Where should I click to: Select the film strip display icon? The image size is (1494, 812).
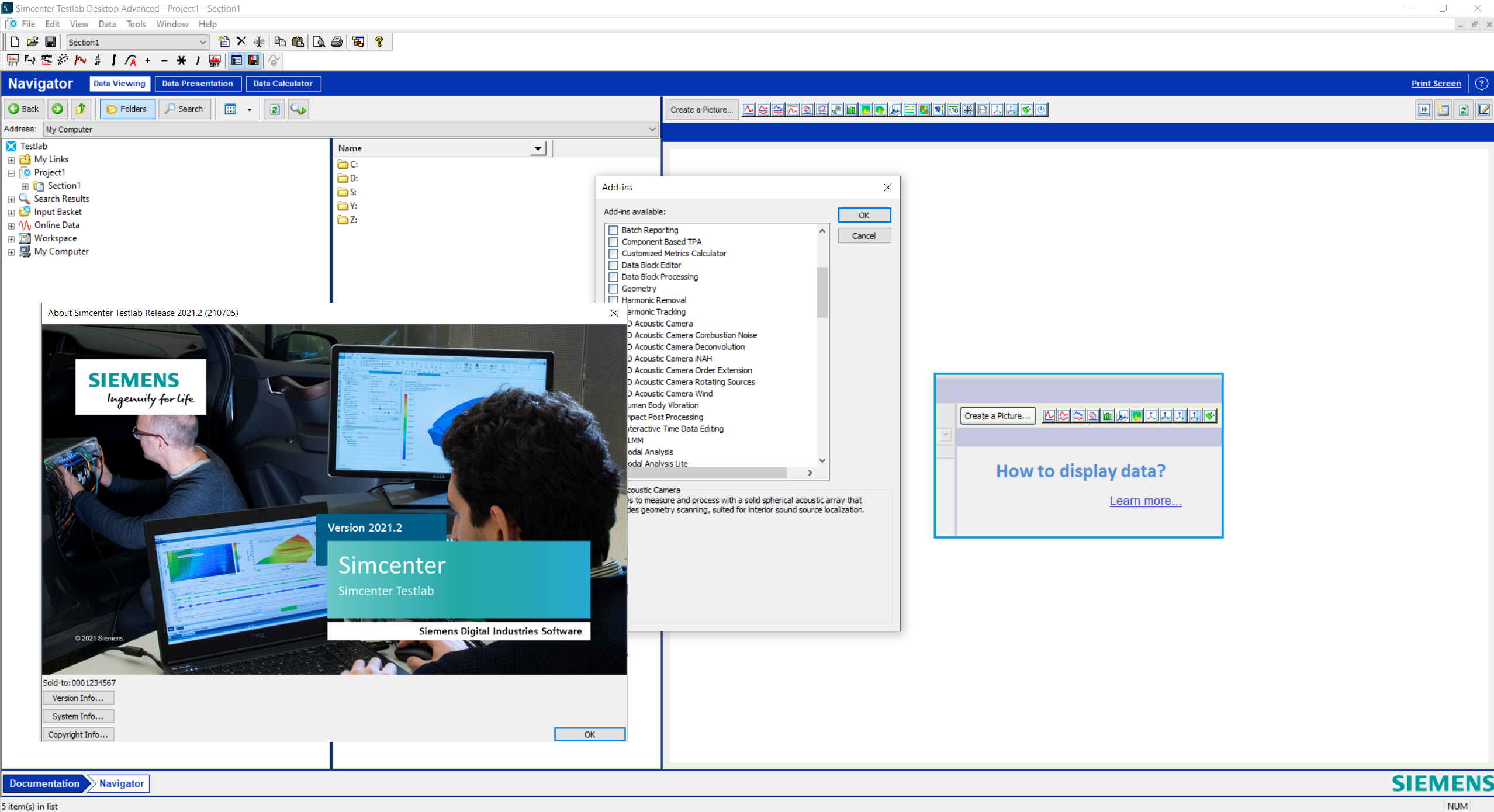click(x=983, y=110)
